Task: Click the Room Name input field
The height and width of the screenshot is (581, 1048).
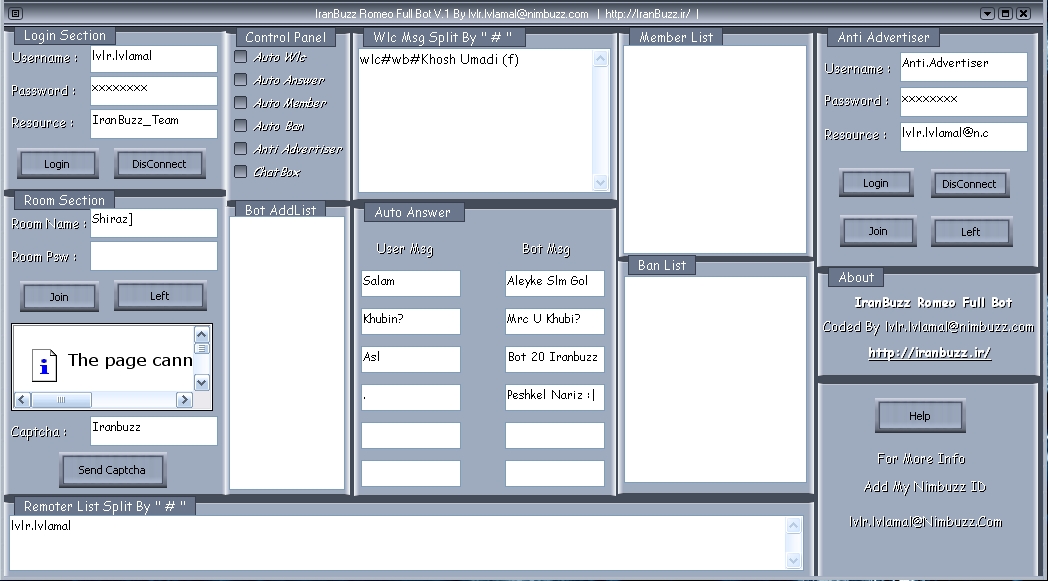Action: [154, 223]
